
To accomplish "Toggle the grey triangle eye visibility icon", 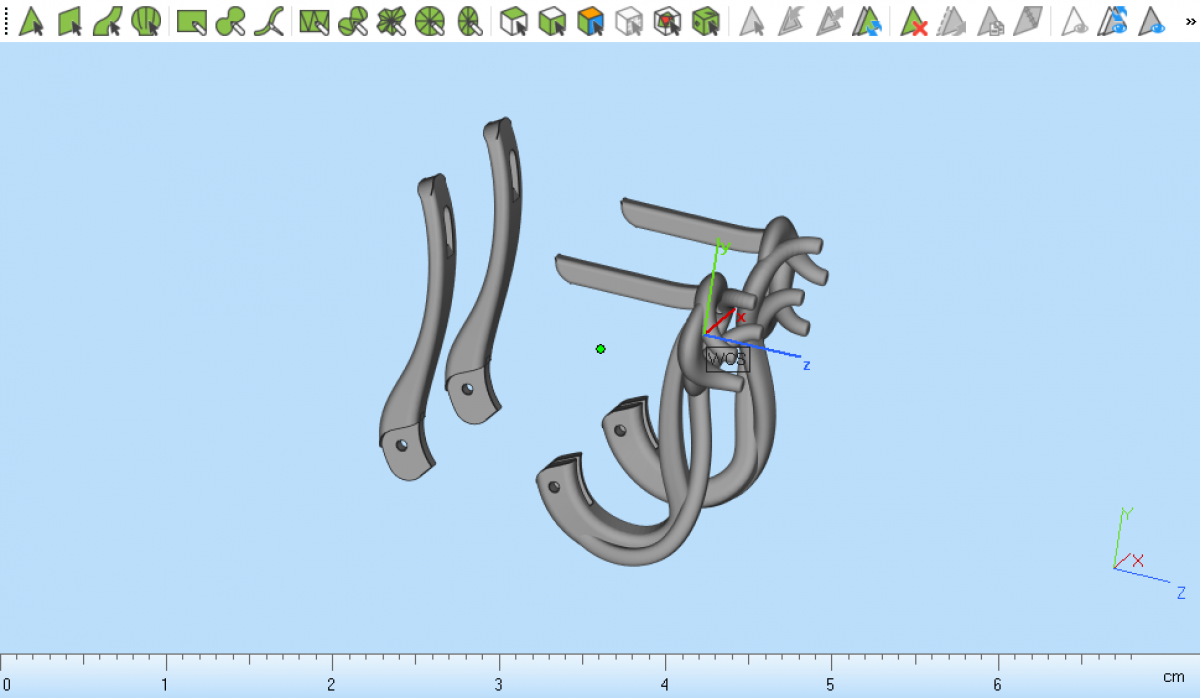I will (x=1075, y=21).
